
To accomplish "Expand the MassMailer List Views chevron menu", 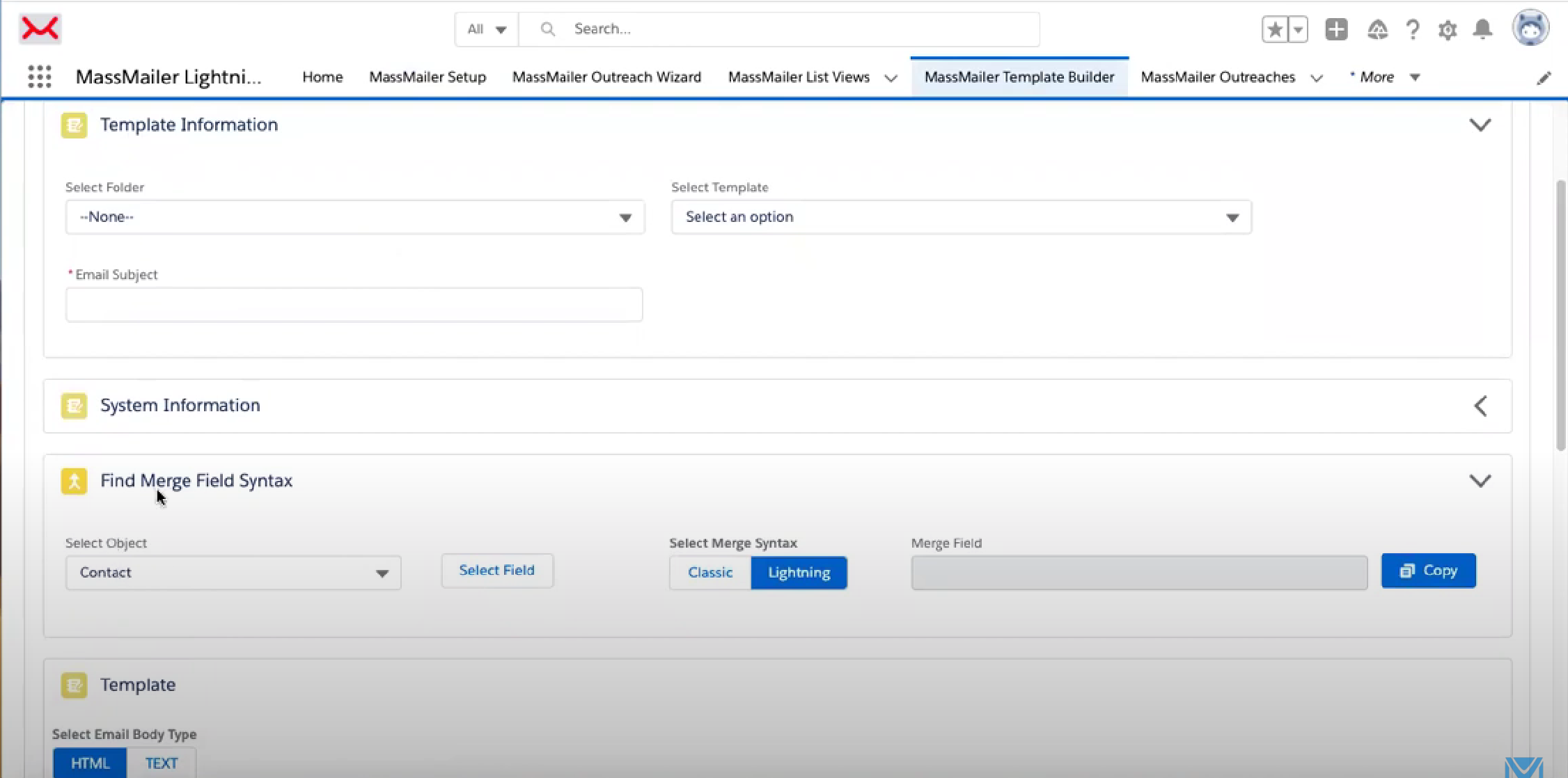I will pos(891,78).
